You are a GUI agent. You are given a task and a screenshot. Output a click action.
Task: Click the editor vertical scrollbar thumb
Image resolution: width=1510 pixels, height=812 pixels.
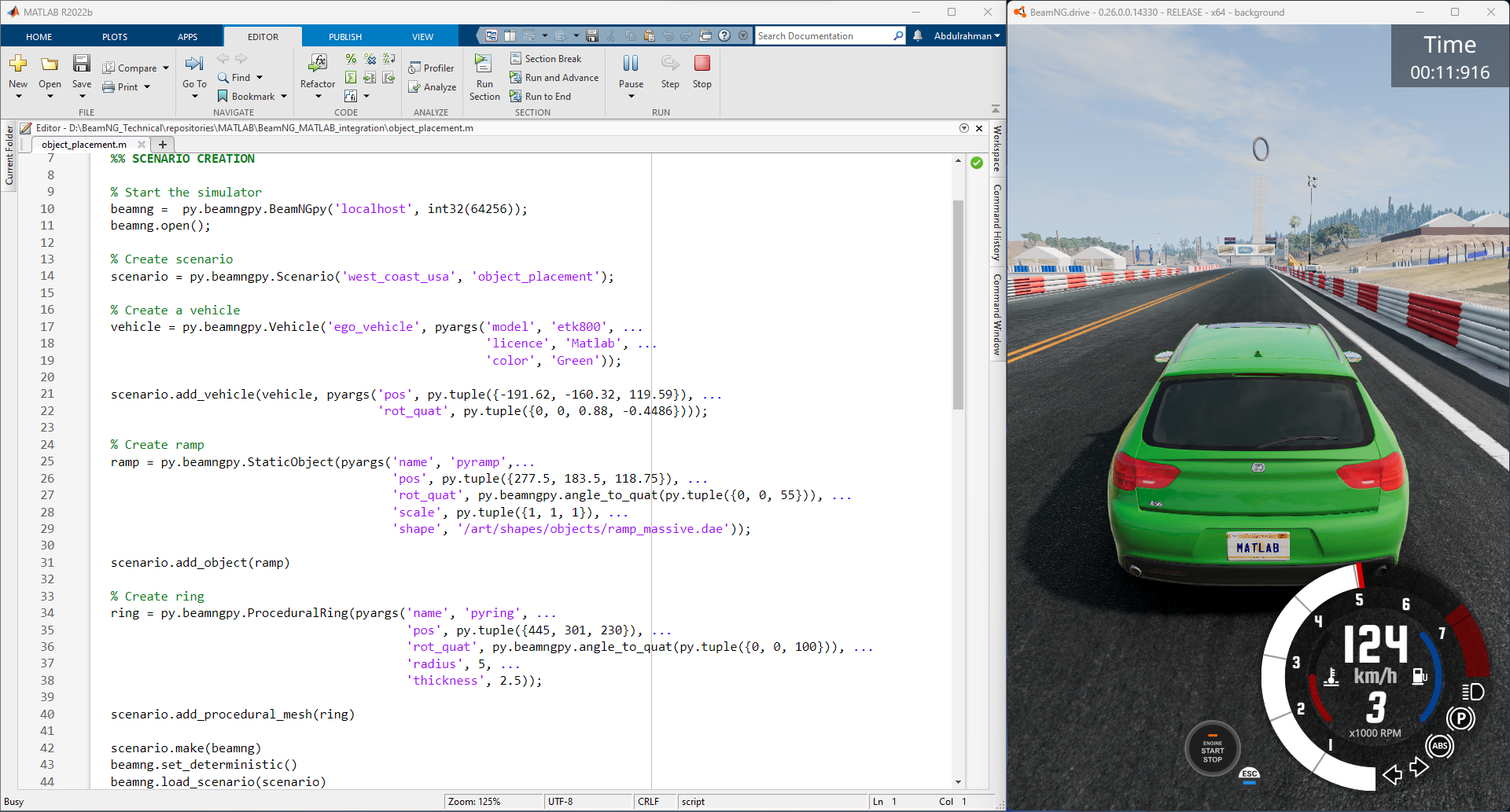click(958, 305)
